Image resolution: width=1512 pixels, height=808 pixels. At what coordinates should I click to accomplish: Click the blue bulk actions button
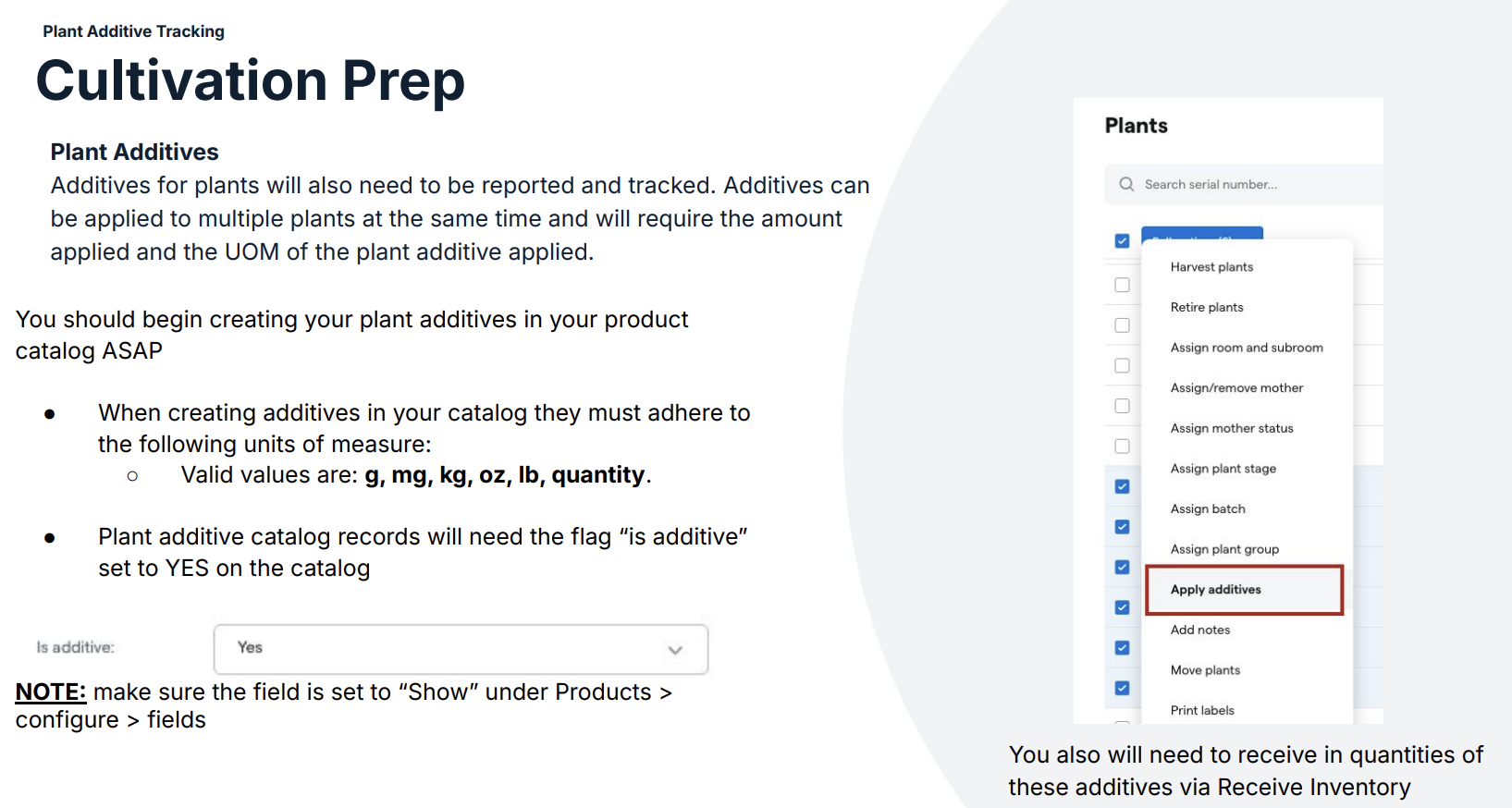1202,233
